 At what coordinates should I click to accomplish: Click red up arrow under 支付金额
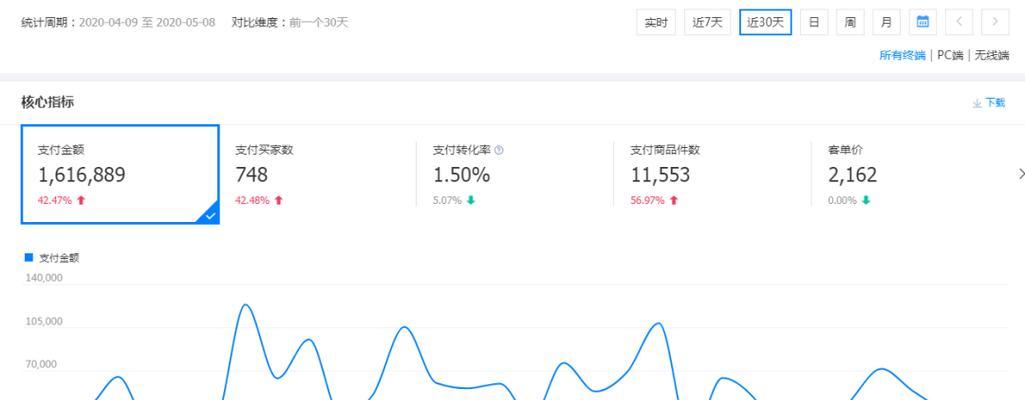point(81,201)
